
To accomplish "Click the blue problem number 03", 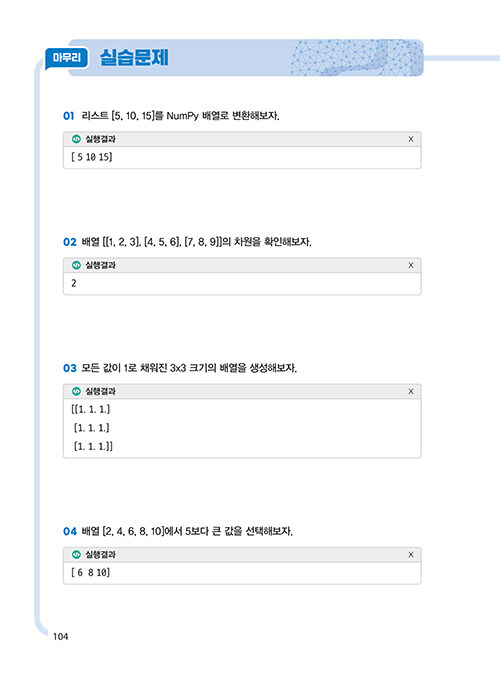I will coord(70,368).
